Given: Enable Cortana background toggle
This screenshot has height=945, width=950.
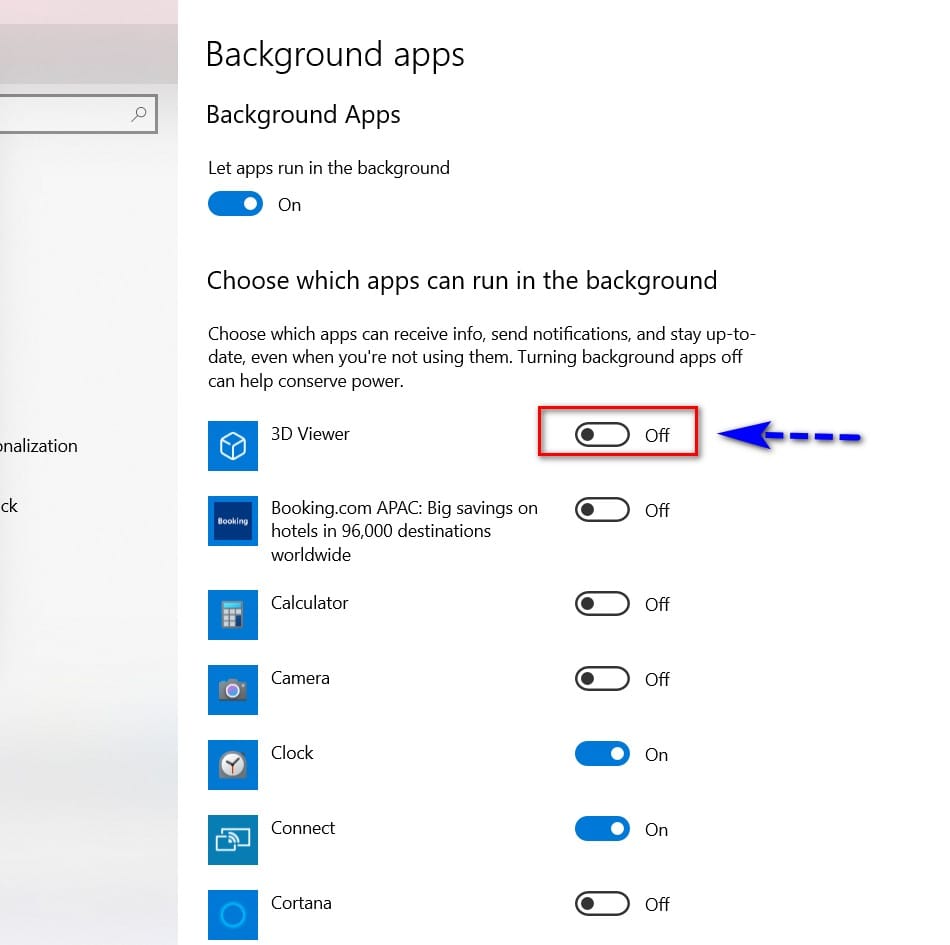Looking at the screenshot, I should (602, 904).
